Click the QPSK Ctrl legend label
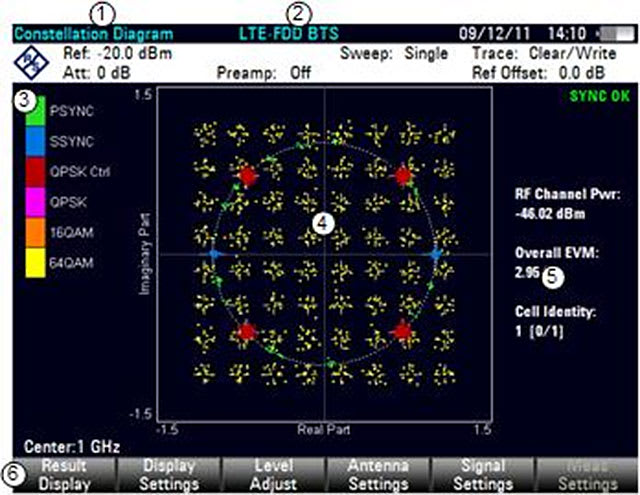Screen dimensions: 640x495 pos(80,172)
